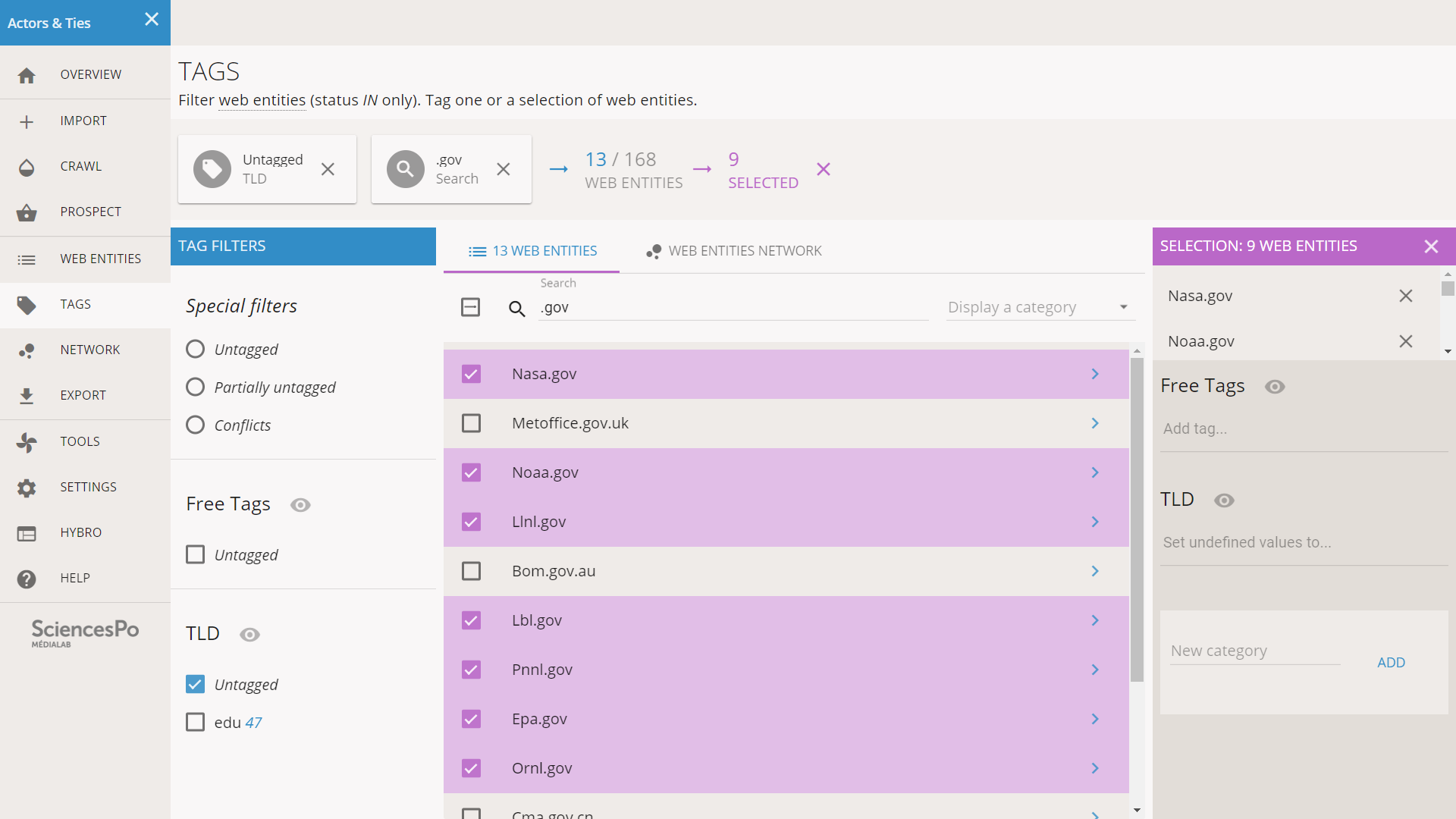Check the Metoffice.gov.uk checkbox

(x=471, y=423)
